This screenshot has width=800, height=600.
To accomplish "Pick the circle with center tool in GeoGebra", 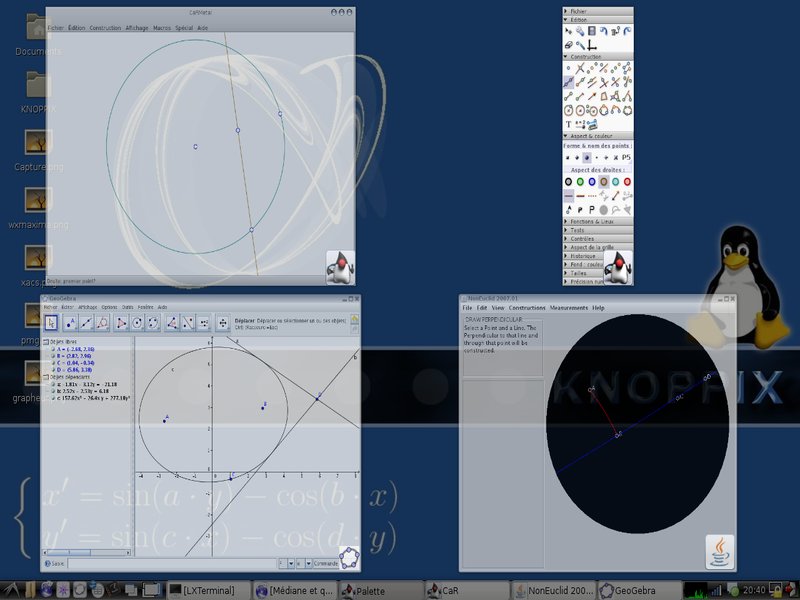I will (x=137, y=322).
